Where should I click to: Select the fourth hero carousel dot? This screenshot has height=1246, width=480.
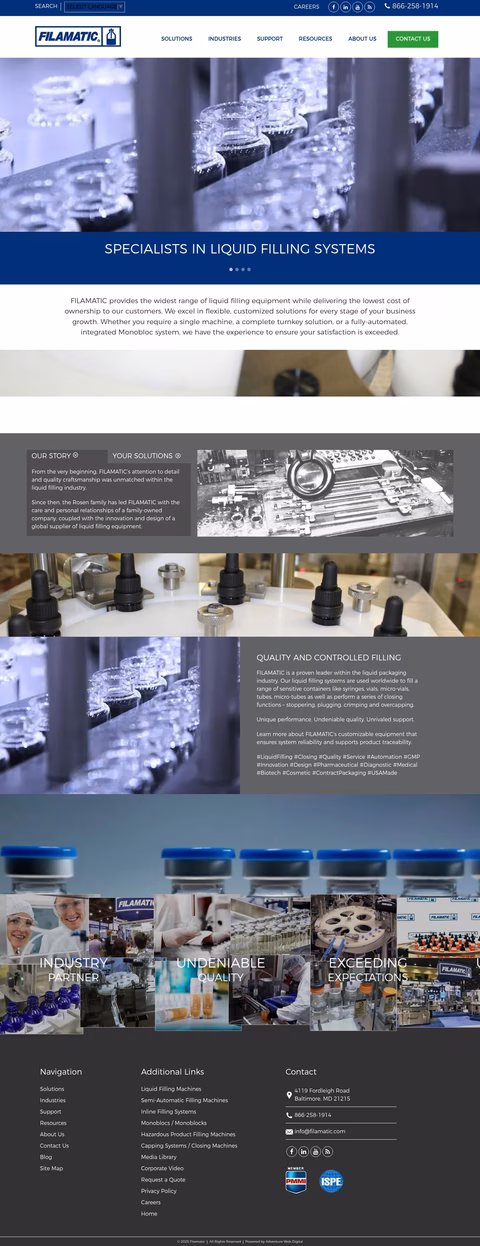tap(249, 270)
